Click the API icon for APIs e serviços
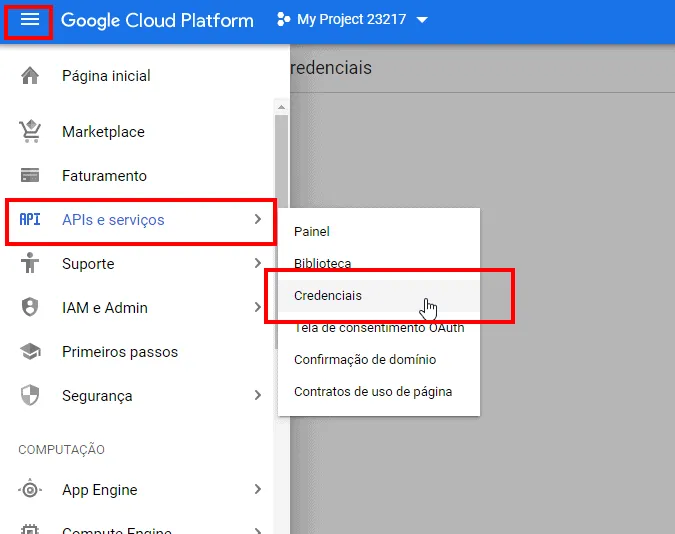 click(x=30, y=220)
